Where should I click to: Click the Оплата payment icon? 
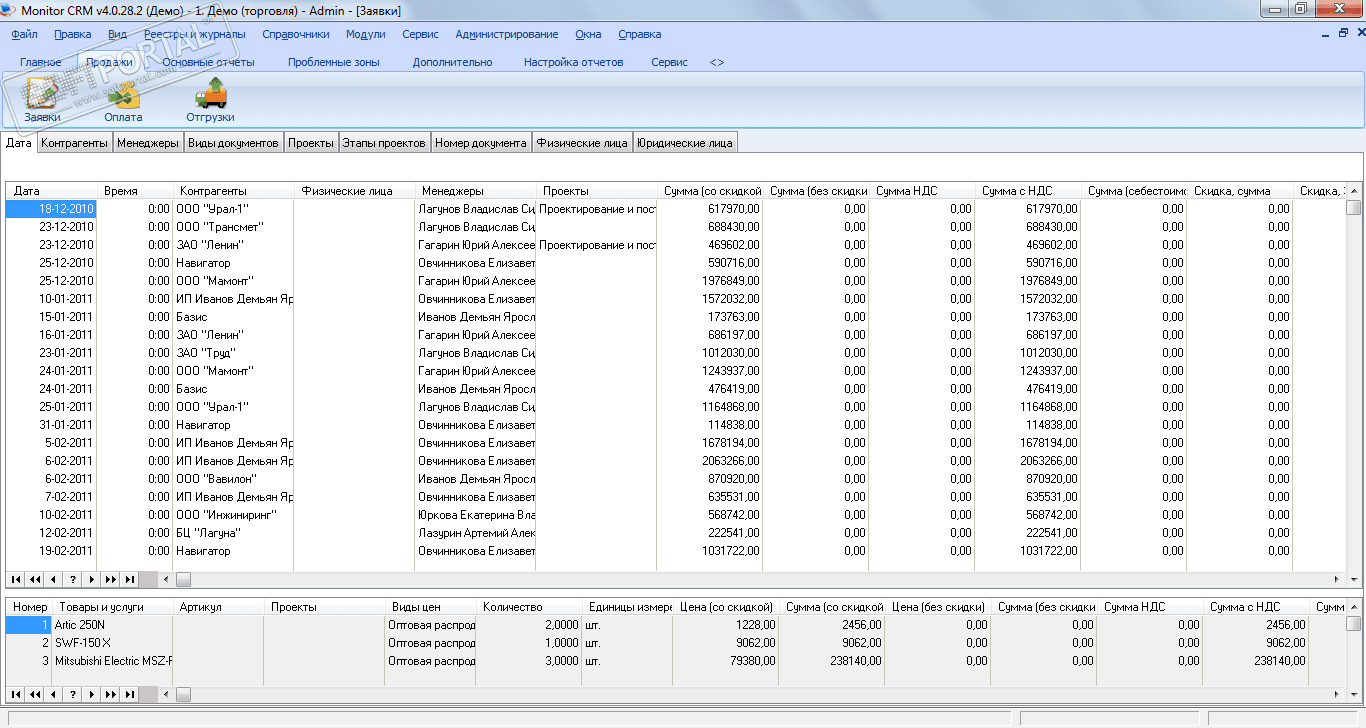(x=123, y=98)
